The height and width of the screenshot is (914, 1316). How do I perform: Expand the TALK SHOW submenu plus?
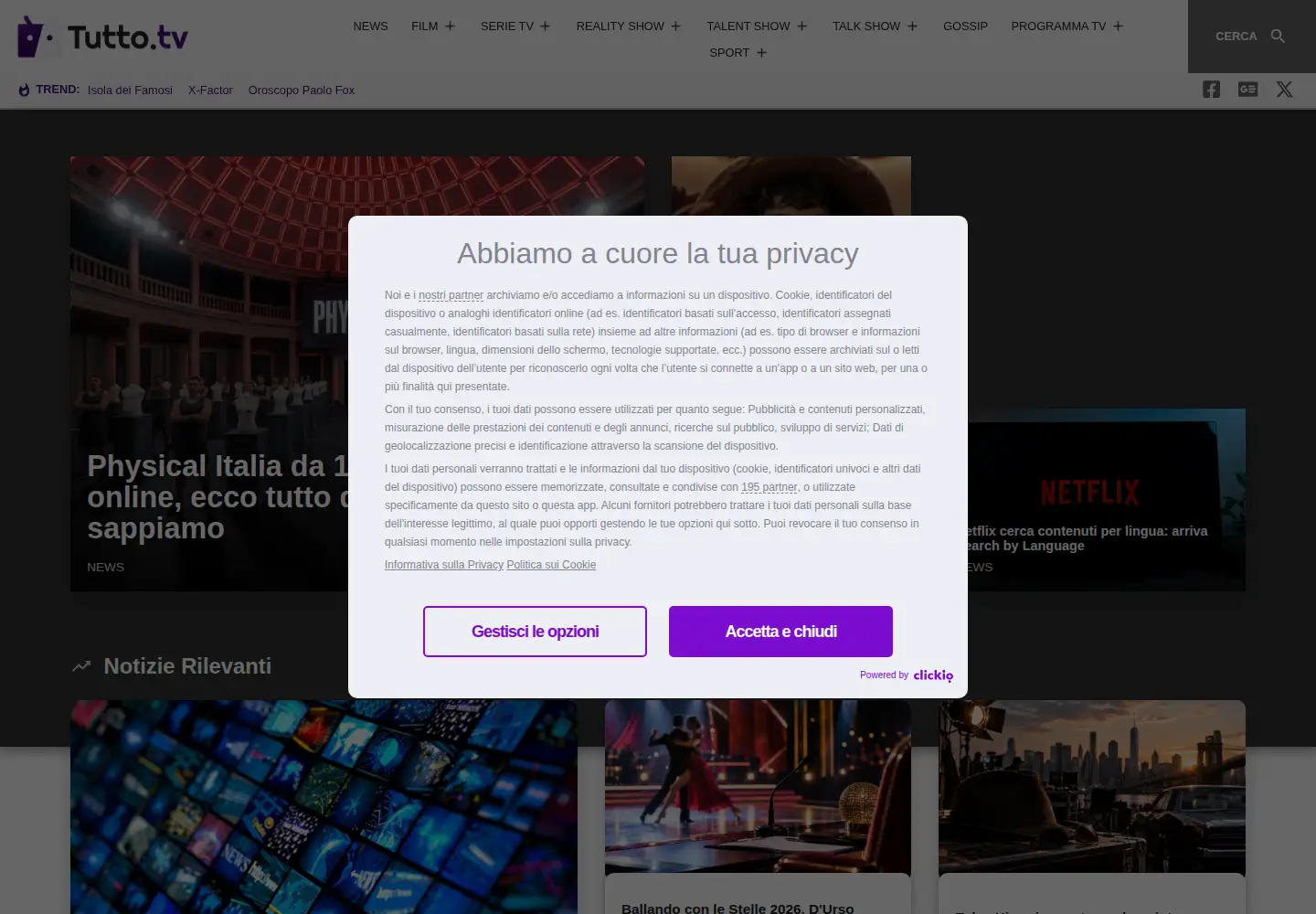pos(912,27)
